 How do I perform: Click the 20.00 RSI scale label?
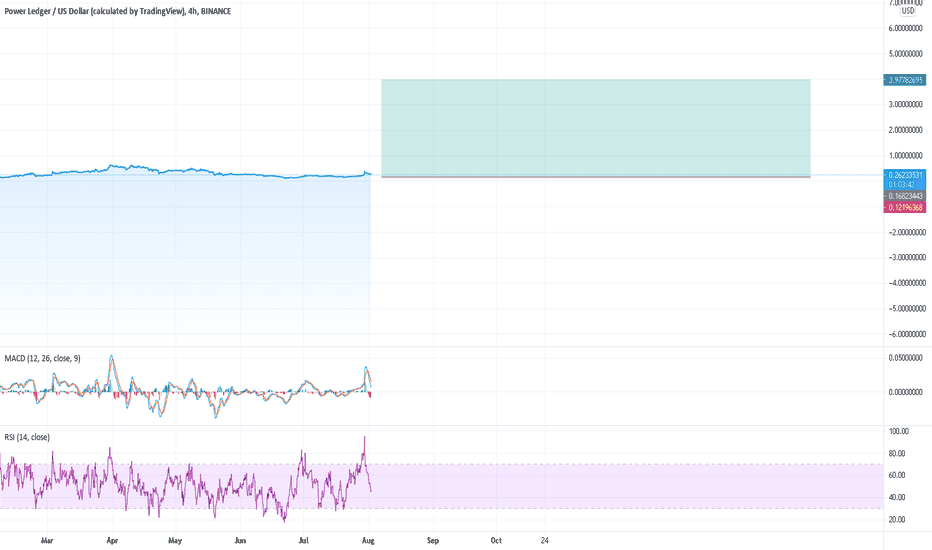[x=898, y=520]
